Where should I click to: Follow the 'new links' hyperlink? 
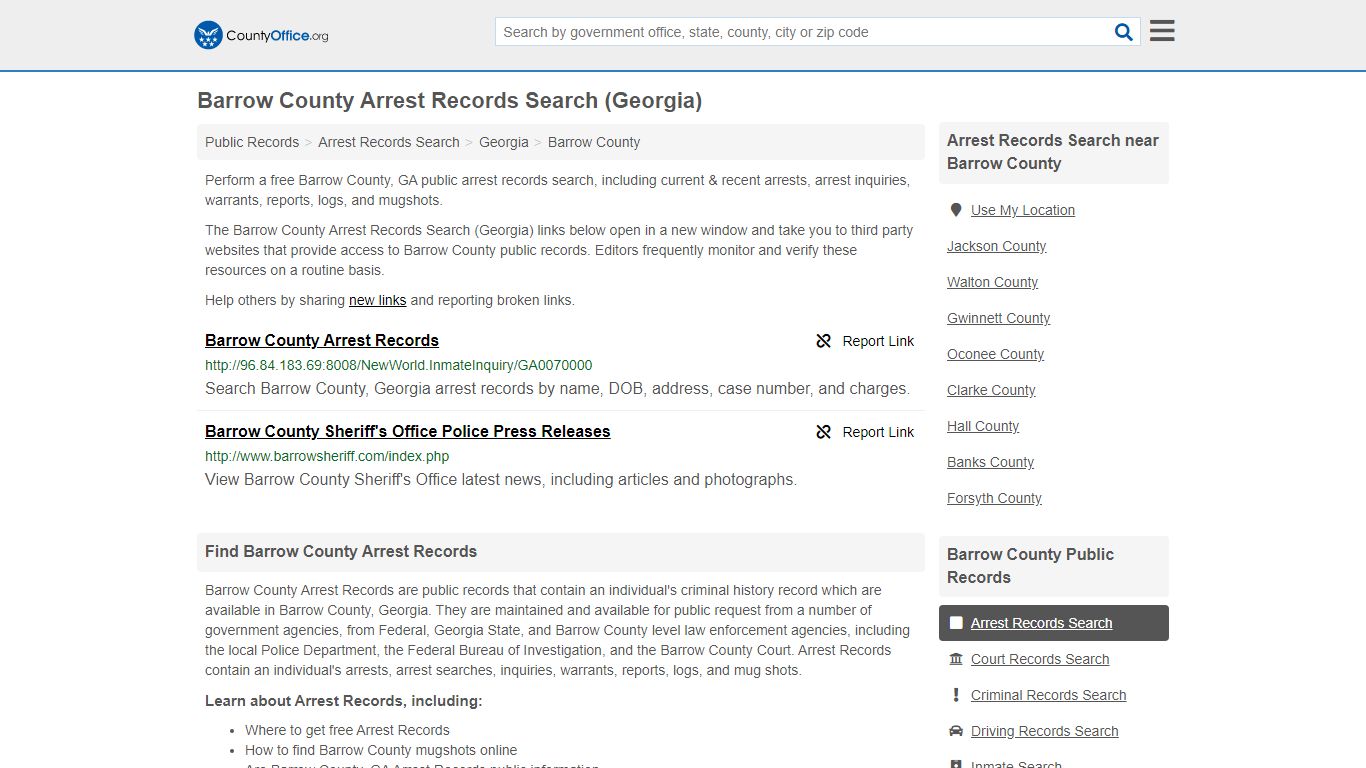[x=377, y=300]
